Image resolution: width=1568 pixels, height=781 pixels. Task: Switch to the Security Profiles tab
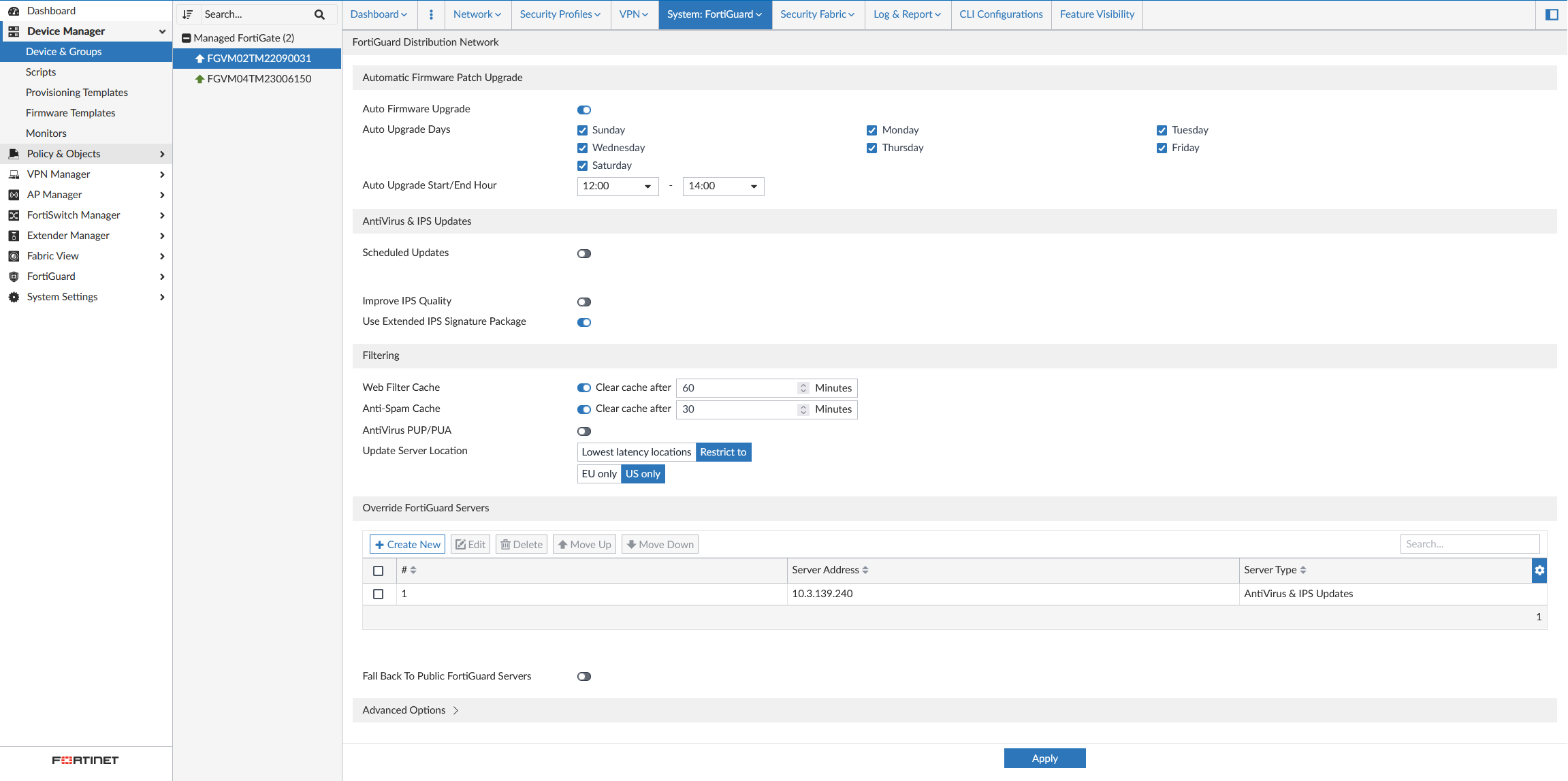click(560, 14)
